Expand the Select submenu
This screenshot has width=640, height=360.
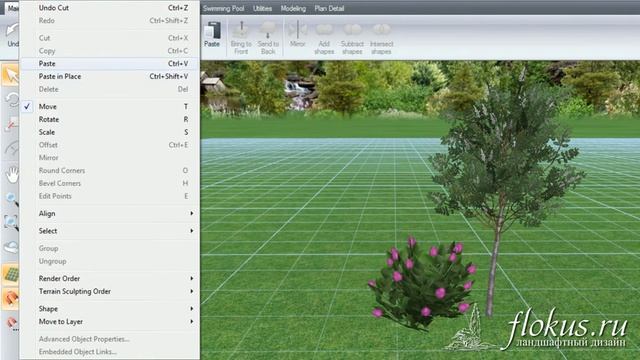[110, 231]
